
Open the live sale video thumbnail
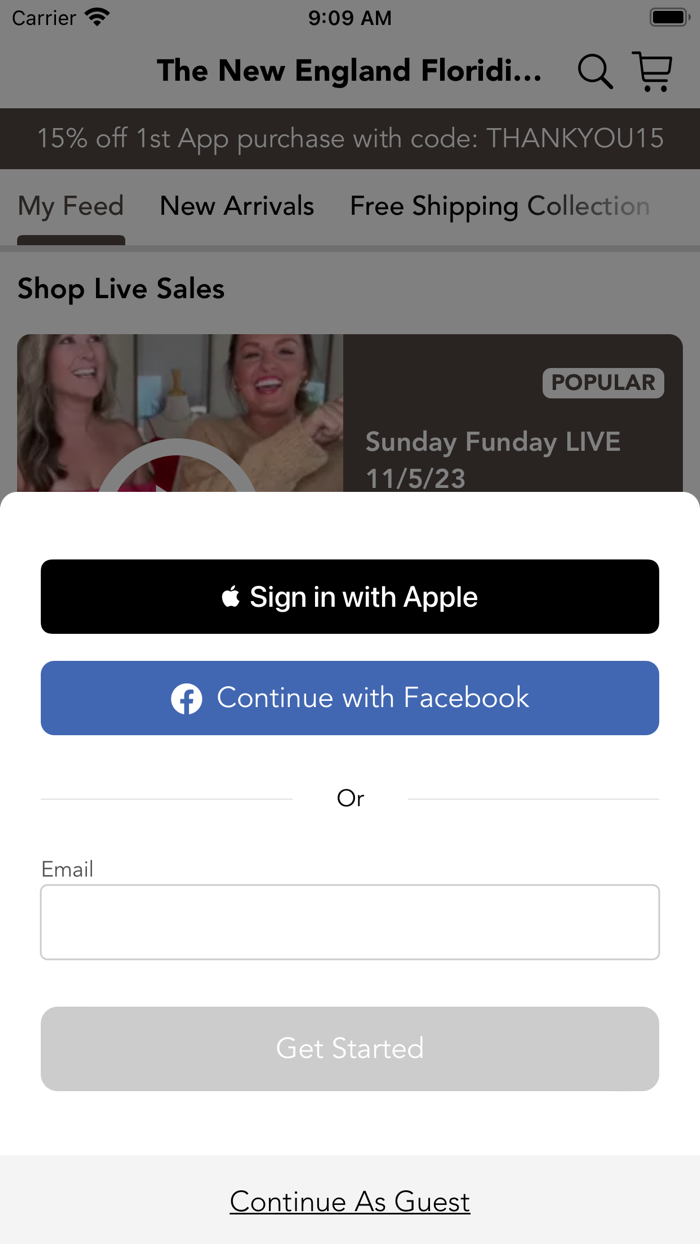[x=180, y=413]
